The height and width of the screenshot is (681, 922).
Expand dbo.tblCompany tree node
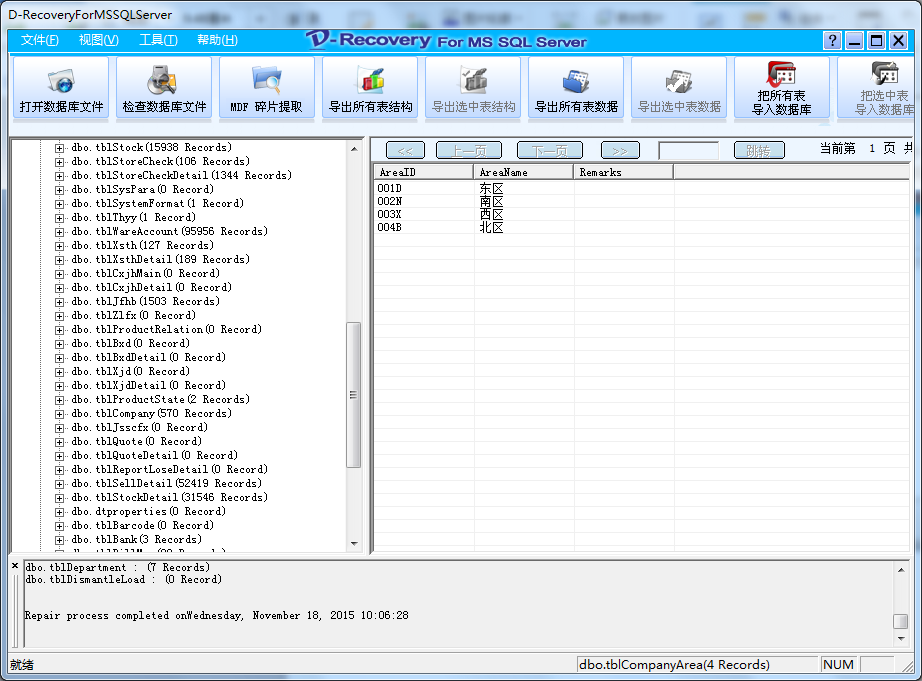59,414
